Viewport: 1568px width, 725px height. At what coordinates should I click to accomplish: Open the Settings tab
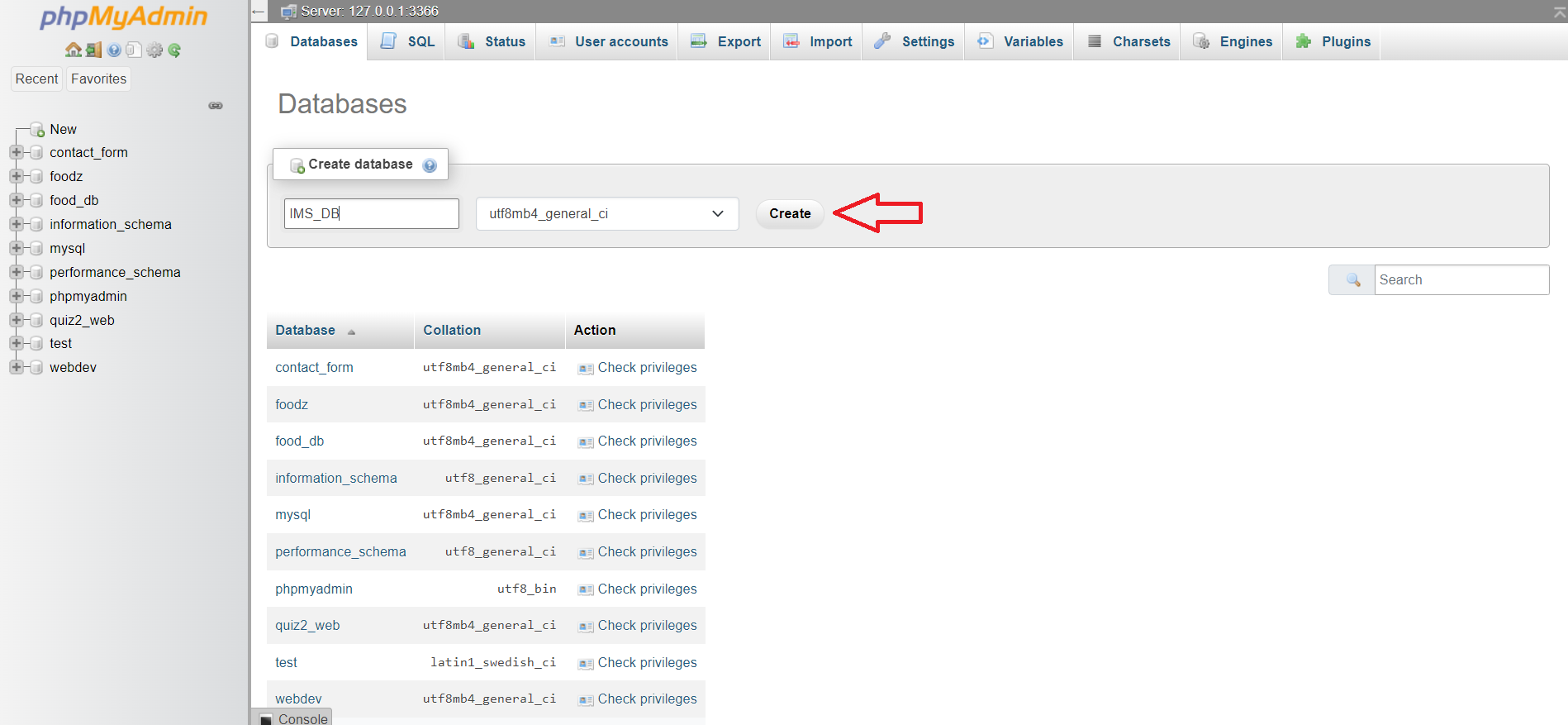point(914,41)
